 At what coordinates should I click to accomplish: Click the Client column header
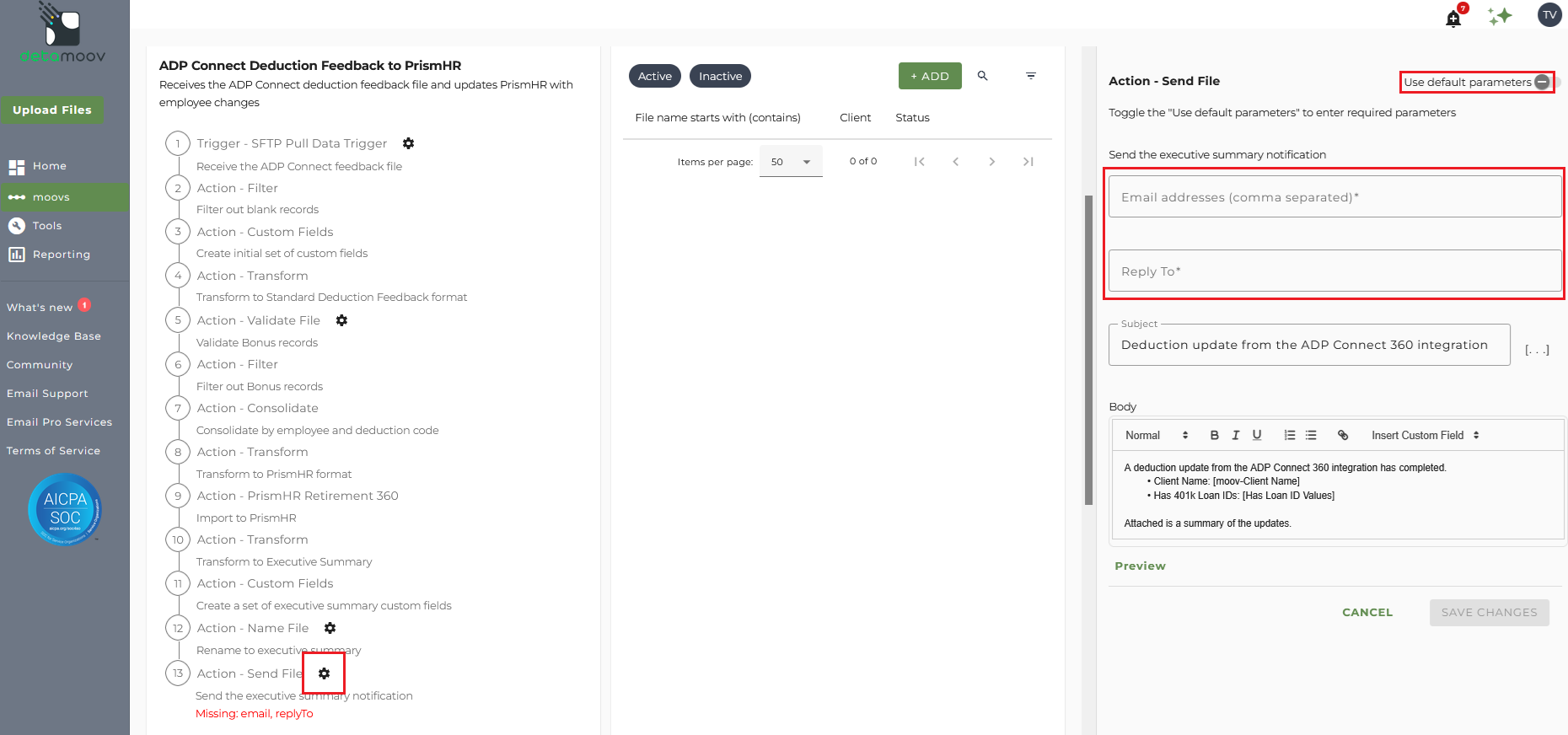point(855,118)
